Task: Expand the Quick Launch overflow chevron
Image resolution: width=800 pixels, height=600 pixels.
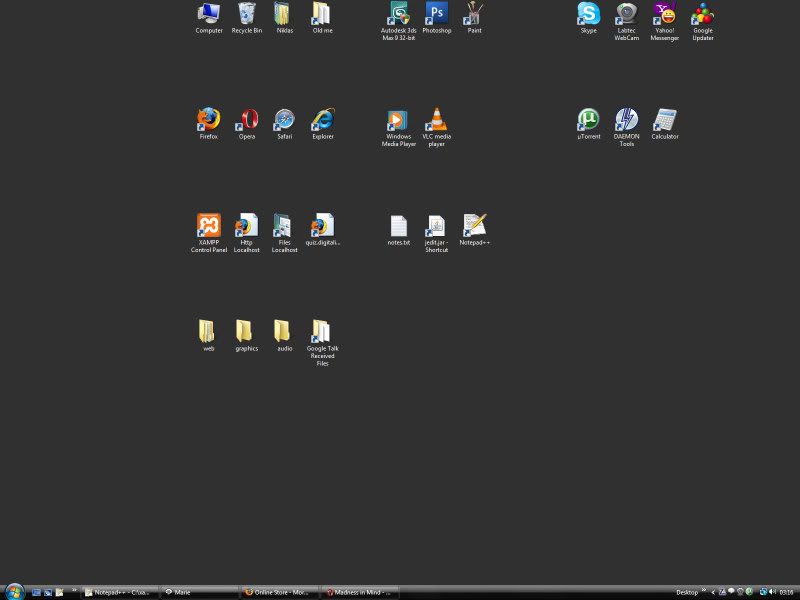Action: (74, 590)
